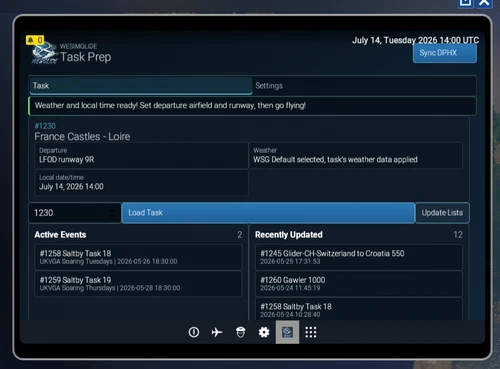
Task: Click the Weather WSG Default box
Action: pyautogui.click(x=356, y=156)
